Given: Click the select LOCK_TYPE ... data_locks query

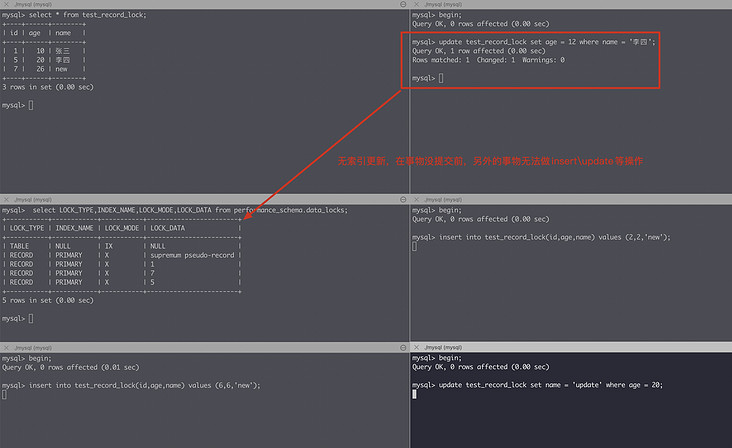Looking at the screenshot, I should tap(190, 210).
